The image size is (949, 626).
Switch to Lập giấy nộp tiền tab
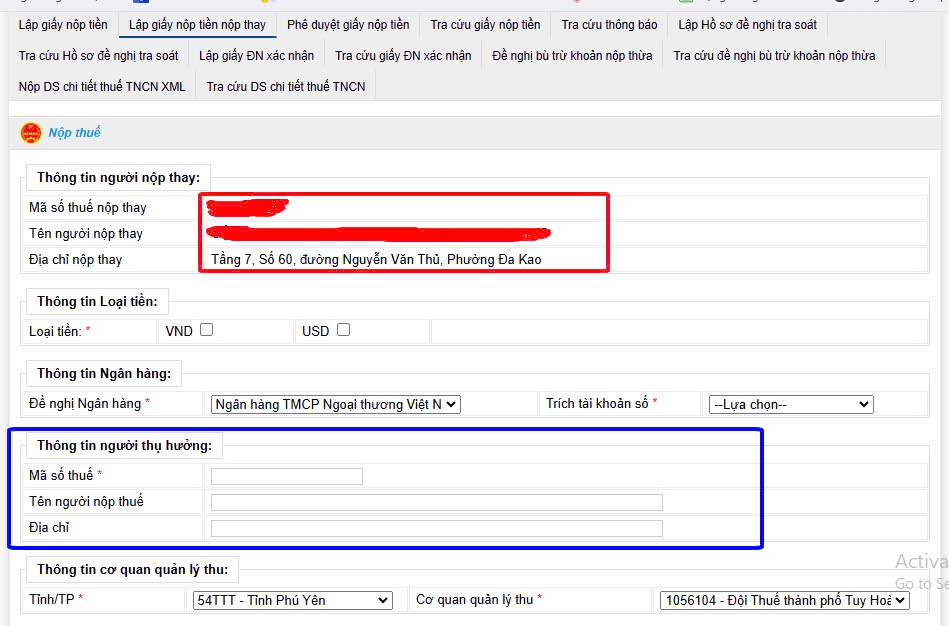(63, 24)
